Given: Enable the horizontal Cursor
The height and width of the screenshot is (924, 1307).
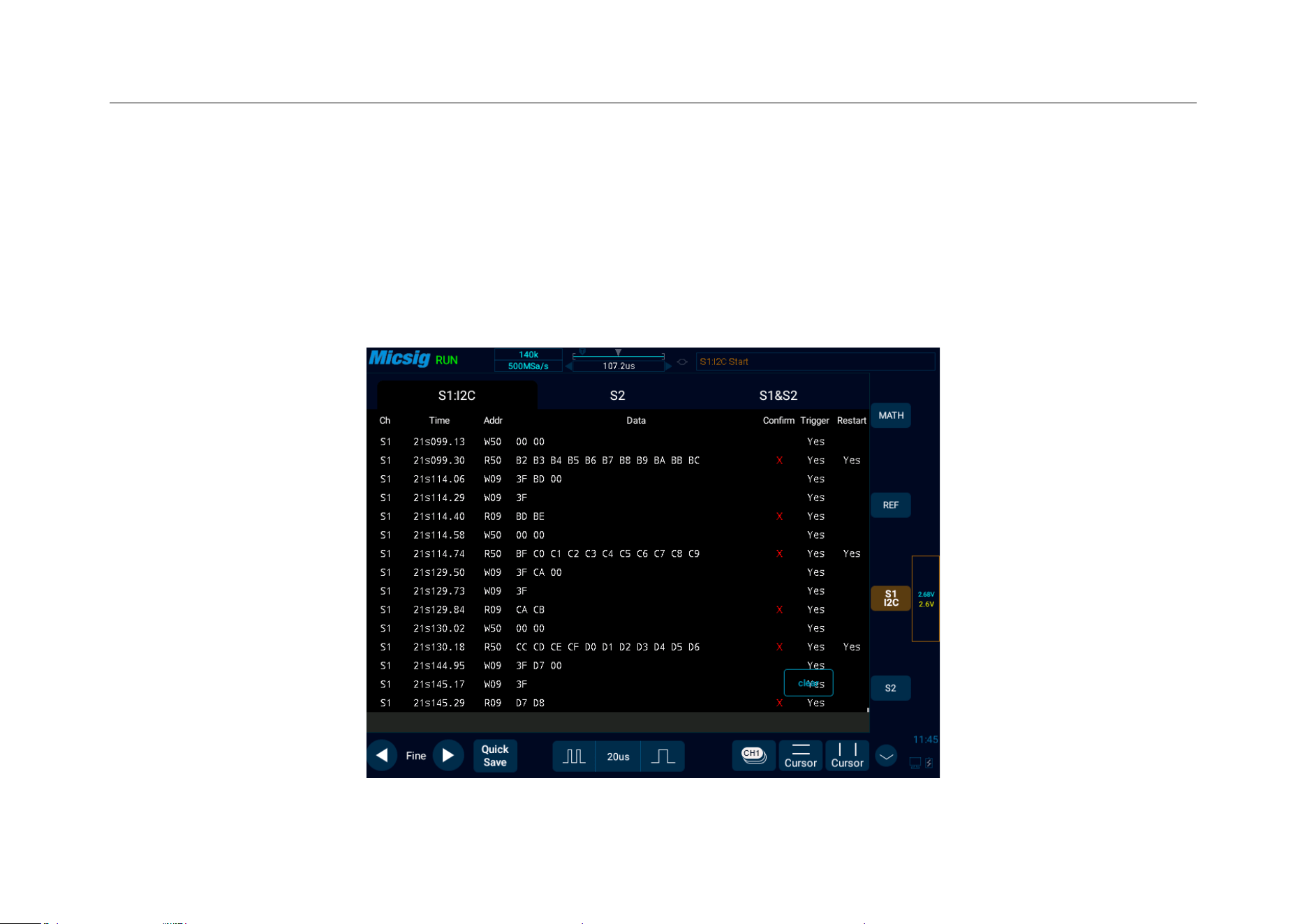Looking at the screenshot, I should [x=800, y=756].
